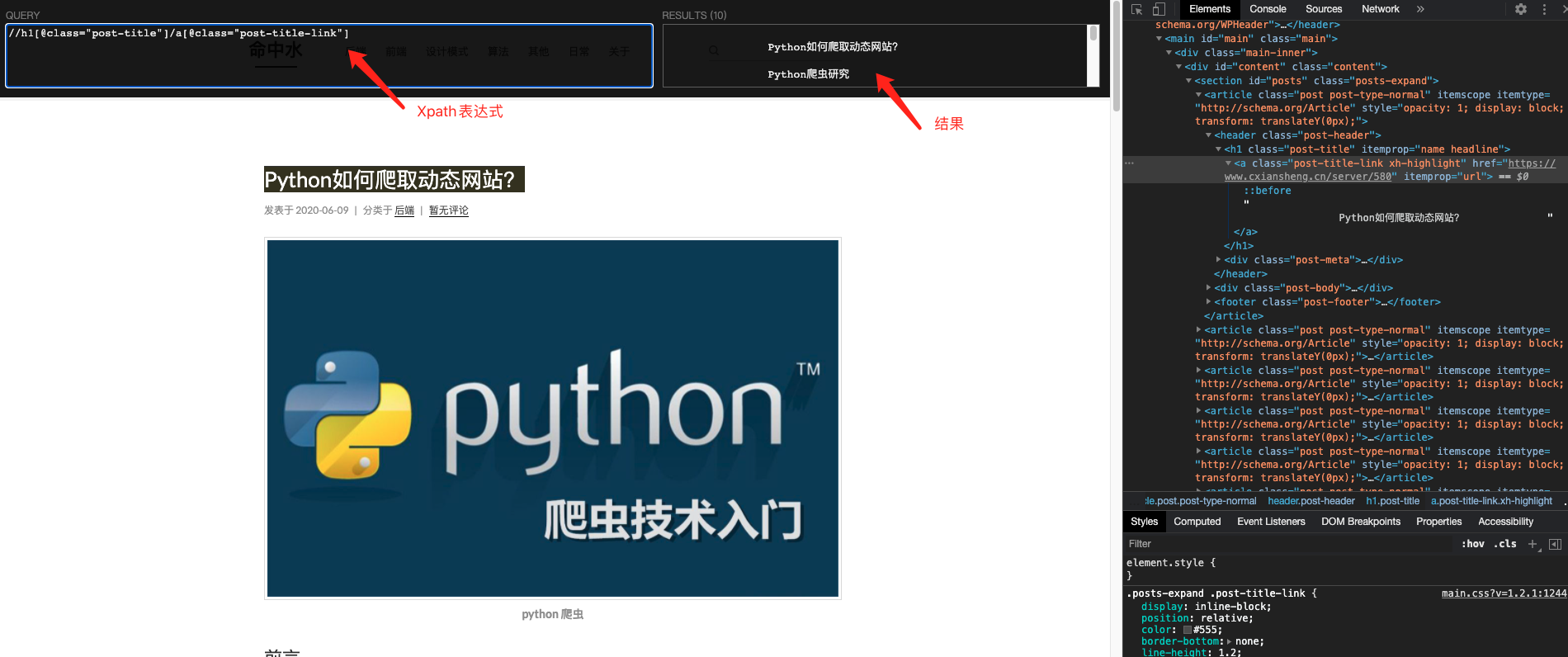The width and height of the screenshot is (1568, 657).
Task: Click the post date '发表于 2020-06-09'
Action: point(306,210)
